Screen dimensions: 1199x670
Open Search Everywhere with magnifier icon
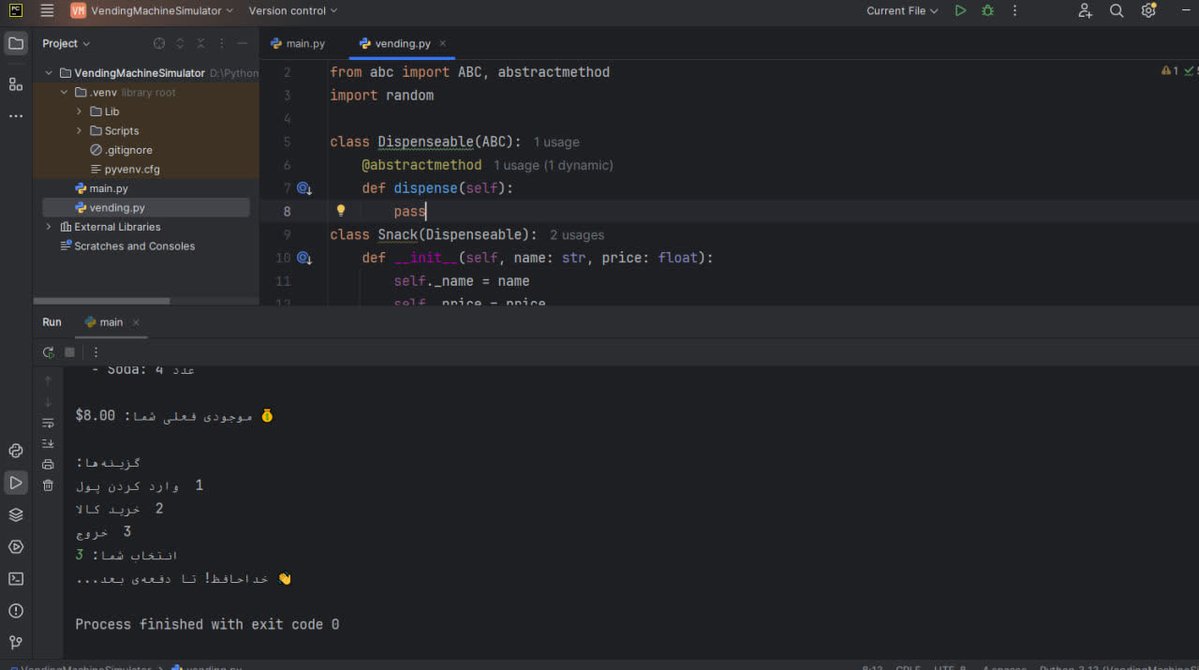(x=1114, y=10)
